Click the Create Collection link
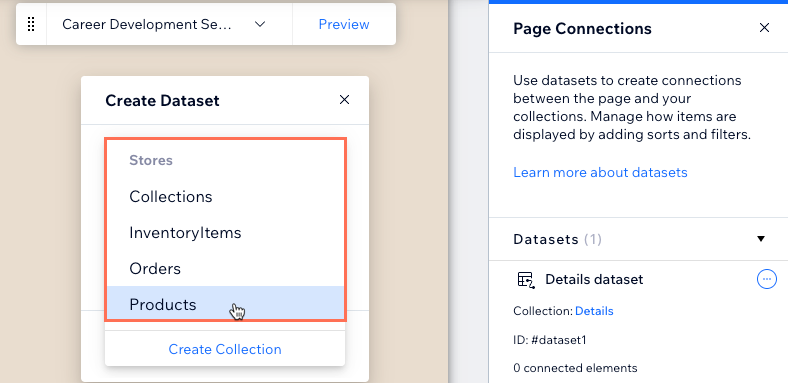The height and width of the screenshot is (383, 788). tap(225, 349)
